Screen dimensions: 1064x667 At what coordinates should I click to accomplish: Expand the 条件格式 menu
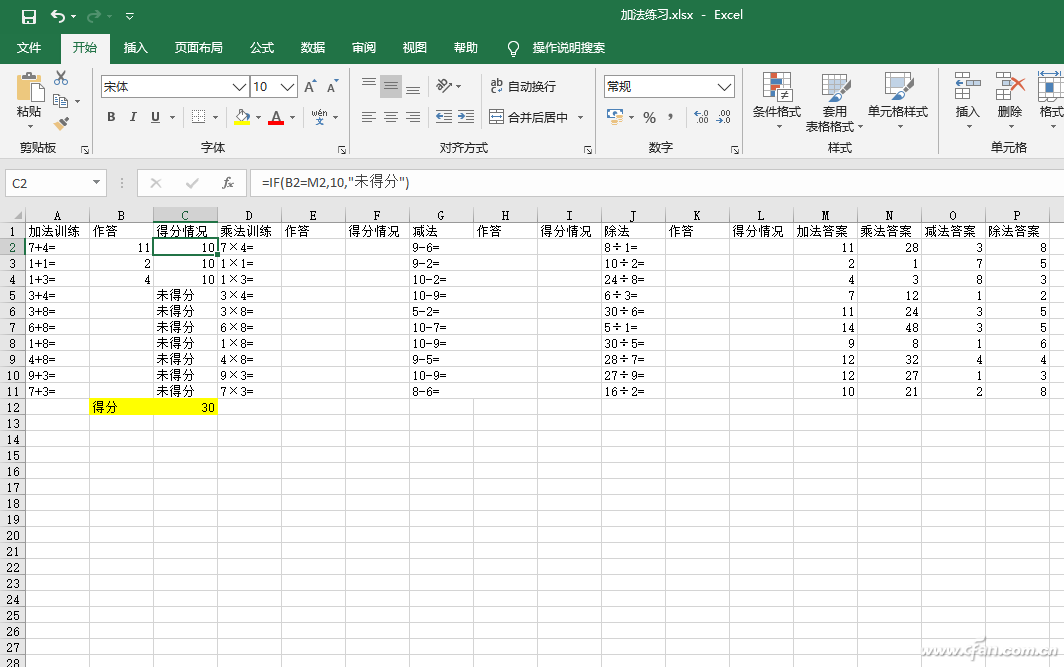click(777, 101)
